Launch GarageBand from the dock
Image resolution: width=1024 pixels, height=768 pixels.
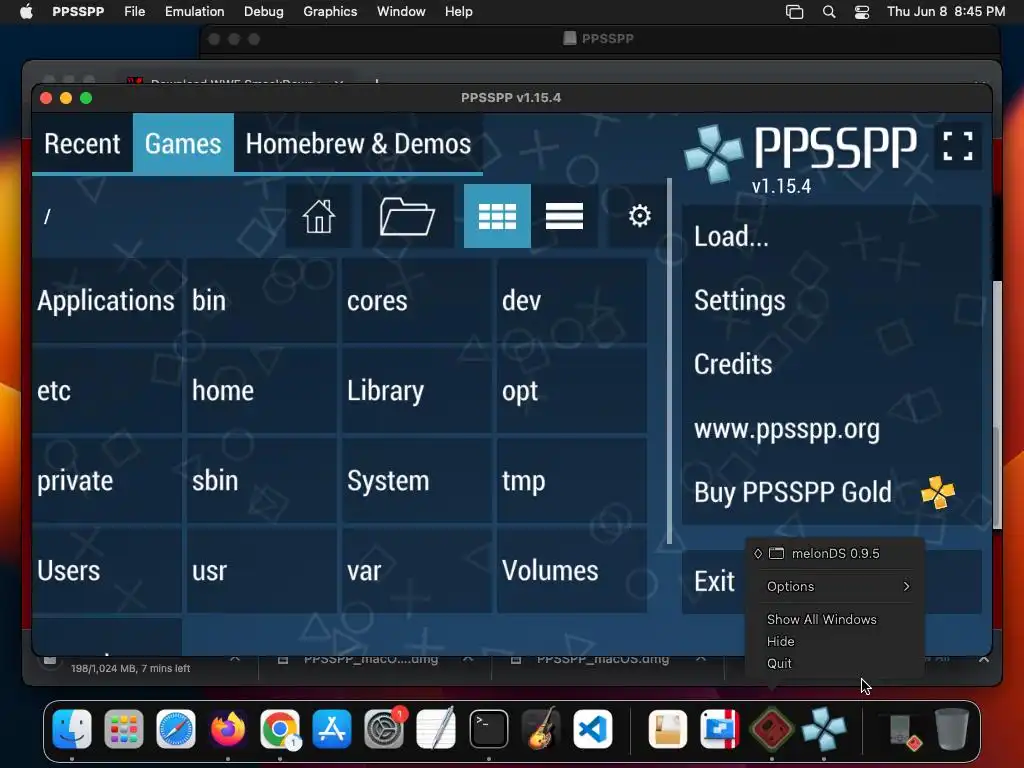pos(541,728)
